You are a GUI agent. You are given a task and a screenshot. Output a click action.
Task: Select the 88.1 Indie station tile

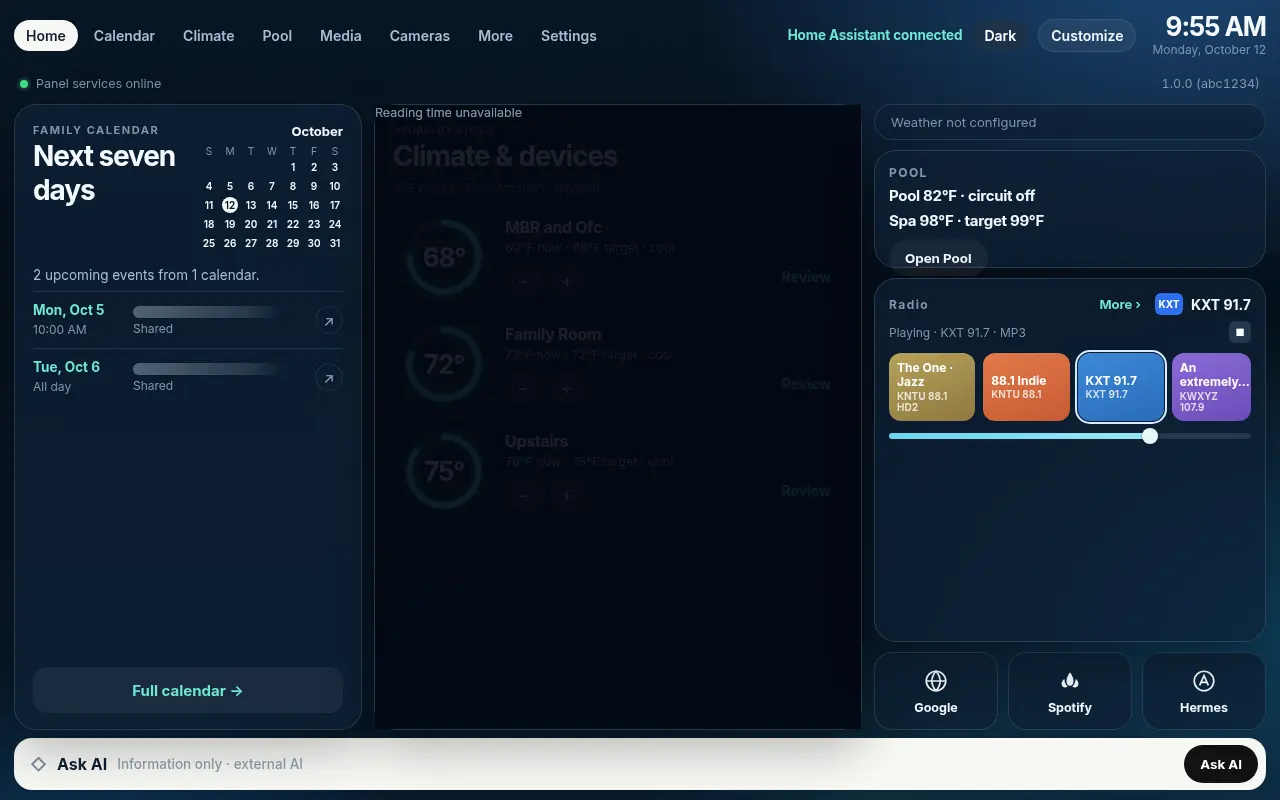[x=1026, y=387]
